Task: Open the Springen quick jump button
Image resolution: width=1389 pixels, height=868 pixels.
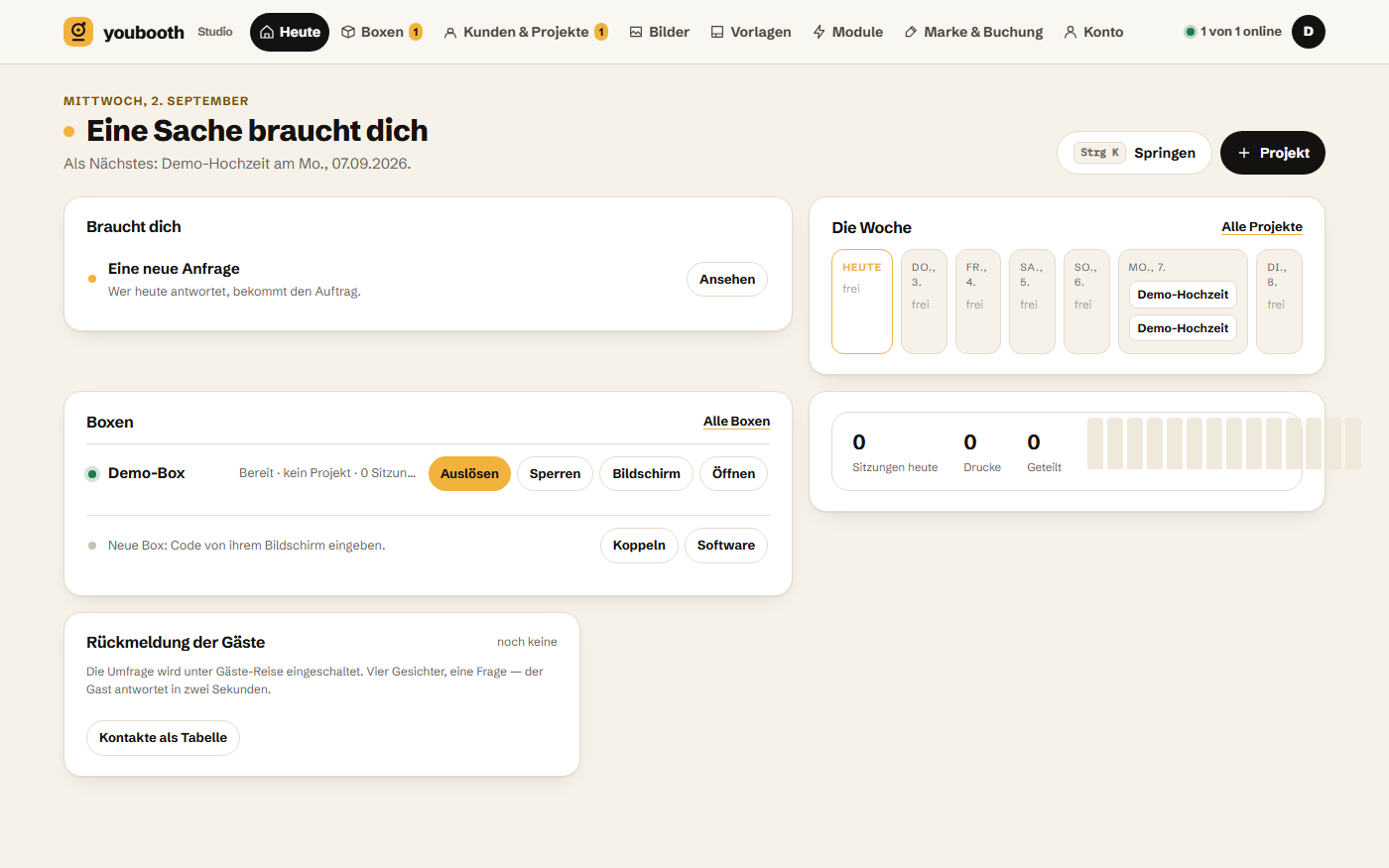Action: 1134,153
